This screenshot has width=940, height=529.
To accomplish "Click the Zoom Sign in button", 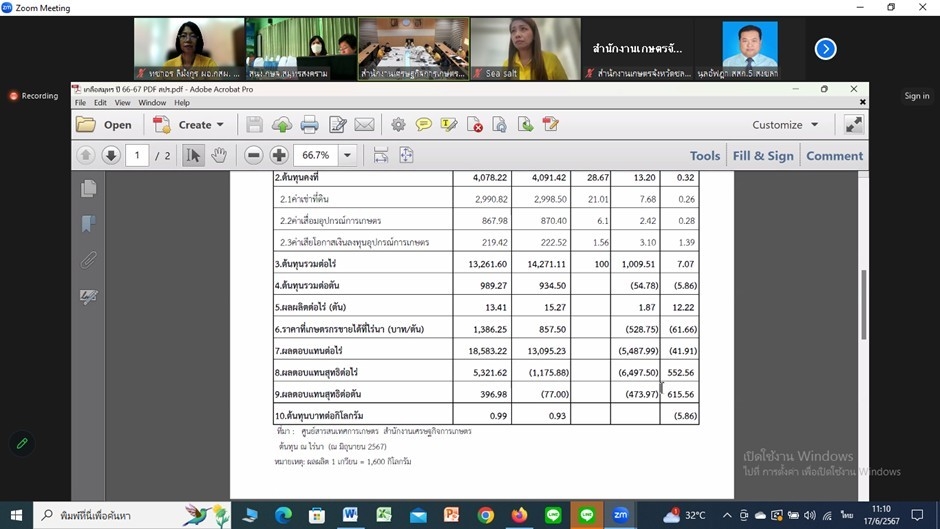I will click(x=916, y=96).
